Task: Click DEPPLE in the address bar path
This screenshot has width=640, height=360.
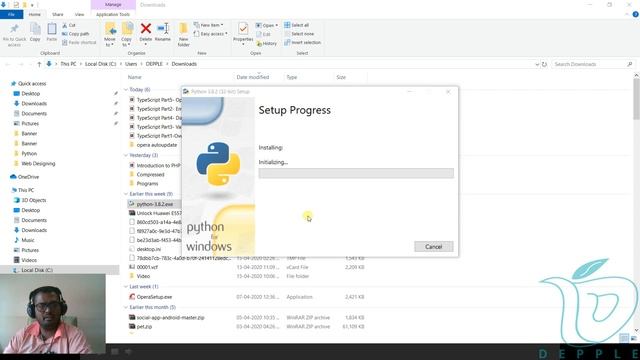Action: (154, 64)
